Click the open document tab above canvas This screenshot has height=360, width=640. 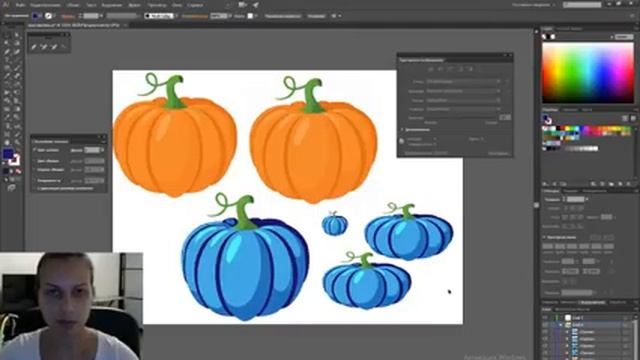coord(75,25)
